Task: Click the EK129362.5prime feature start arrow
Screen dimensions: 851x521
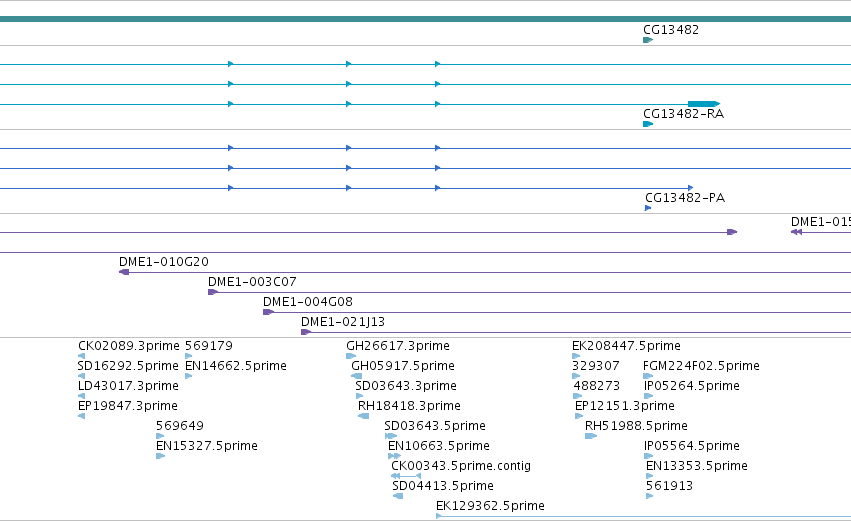Action: coord(439,516)
